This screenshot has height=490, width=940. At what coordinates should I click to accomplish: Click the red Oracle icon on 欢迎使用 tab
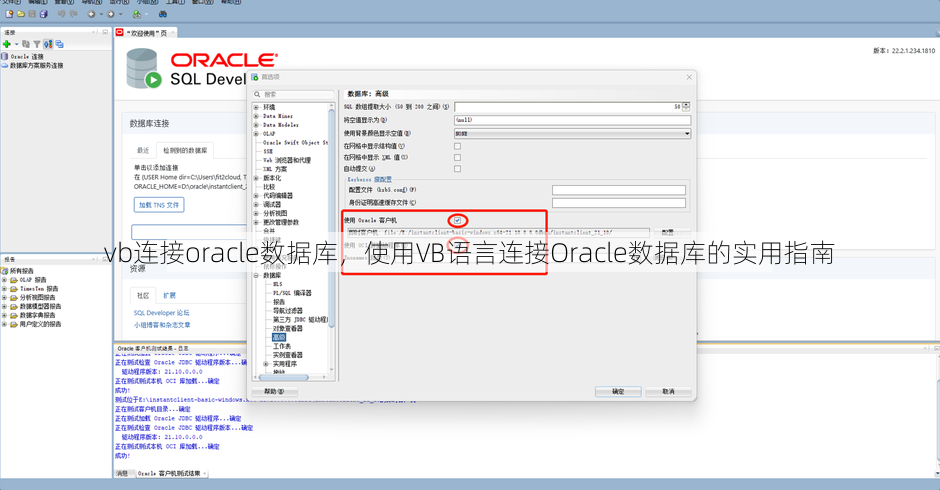[119, 32]
